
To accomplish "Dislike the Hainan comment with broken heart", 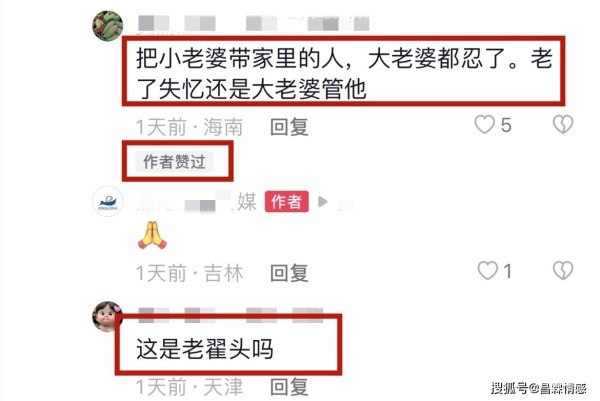I will [x=563, y=125].
